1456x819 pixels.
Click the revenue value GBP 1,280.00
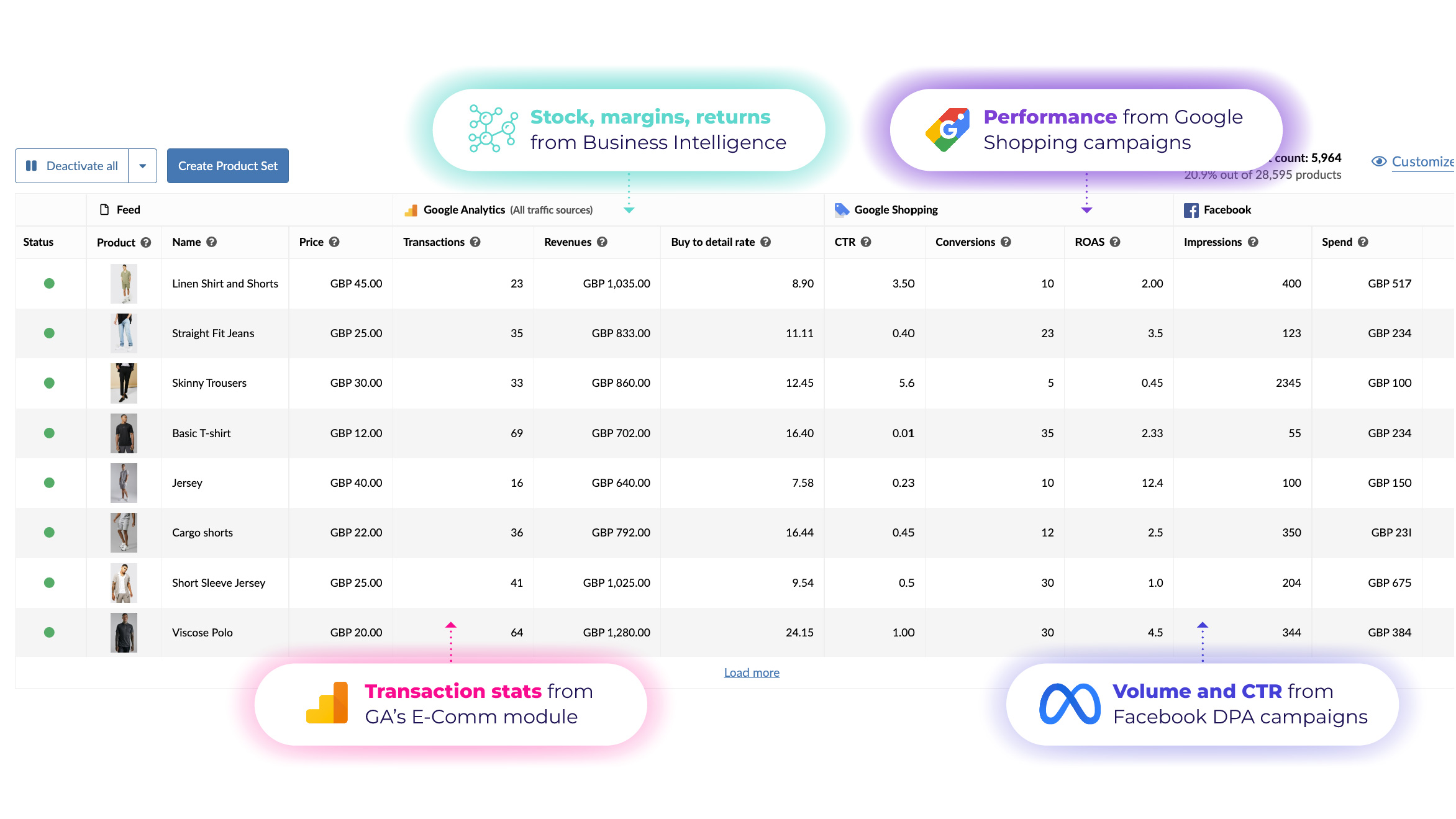616,633
